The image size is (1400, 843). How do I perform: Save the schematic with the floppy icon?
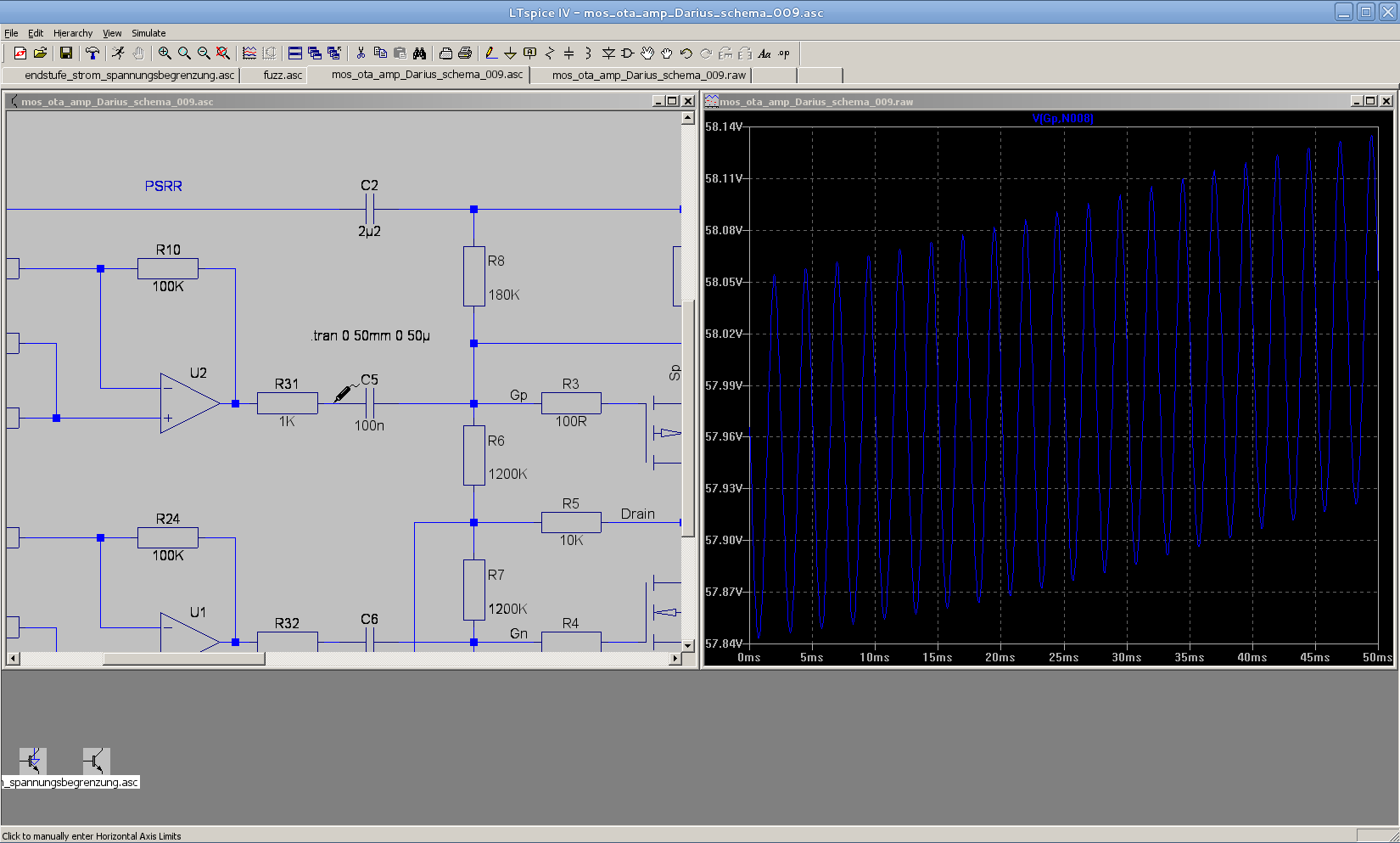point(65,53)
